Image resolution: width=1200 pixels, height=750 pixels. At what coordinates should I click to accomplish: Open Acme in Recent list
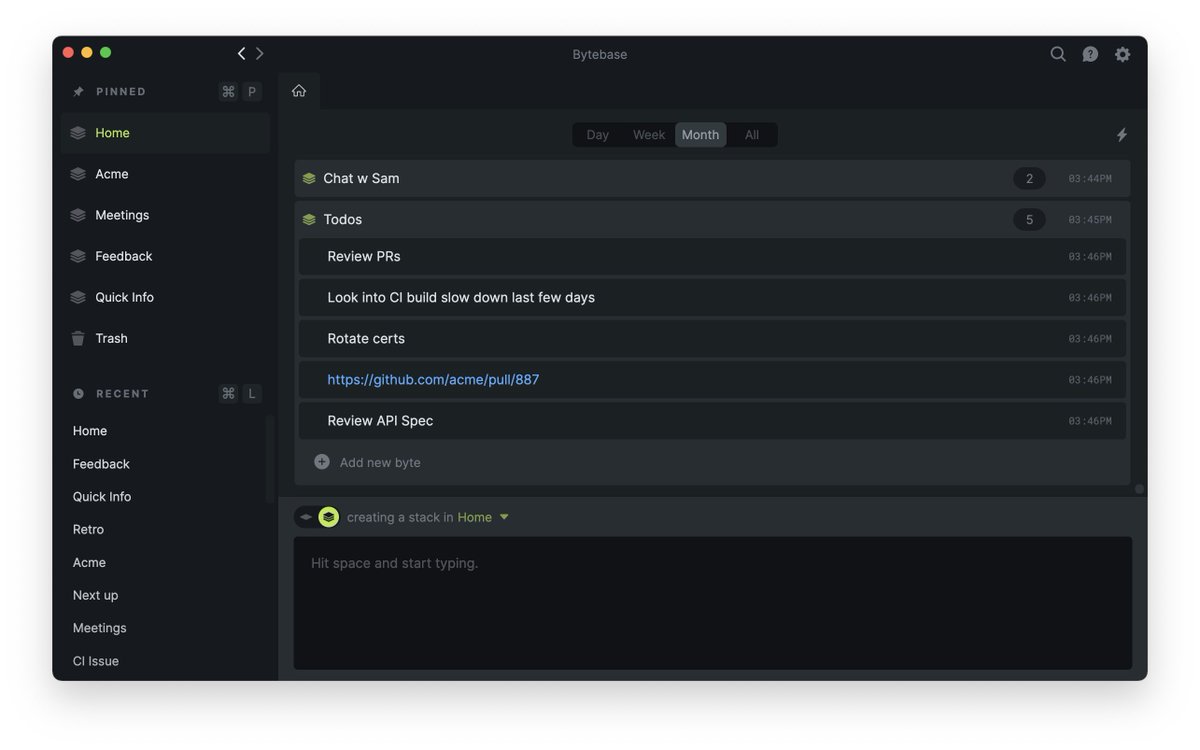(89, 563)
